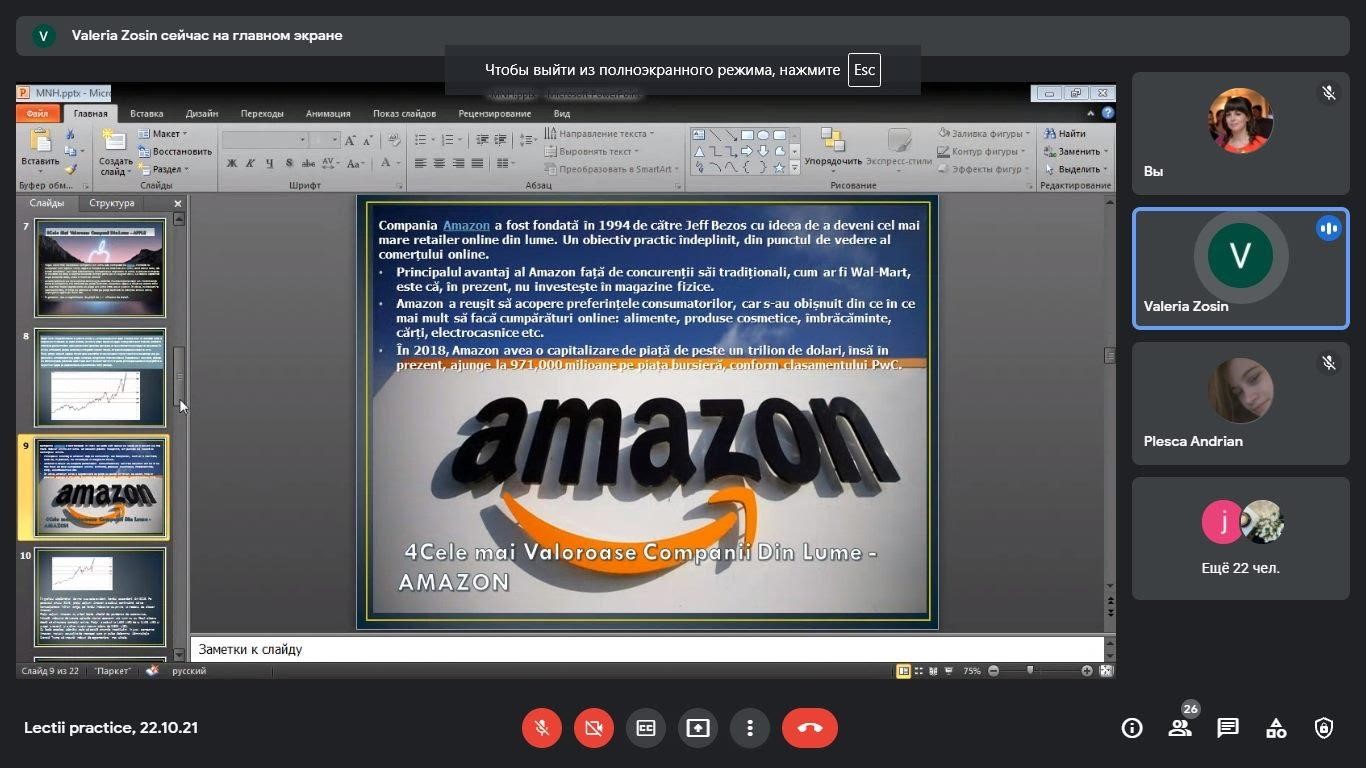
Task: Open the Вставка ribbon tab
Action: [147, 114]
